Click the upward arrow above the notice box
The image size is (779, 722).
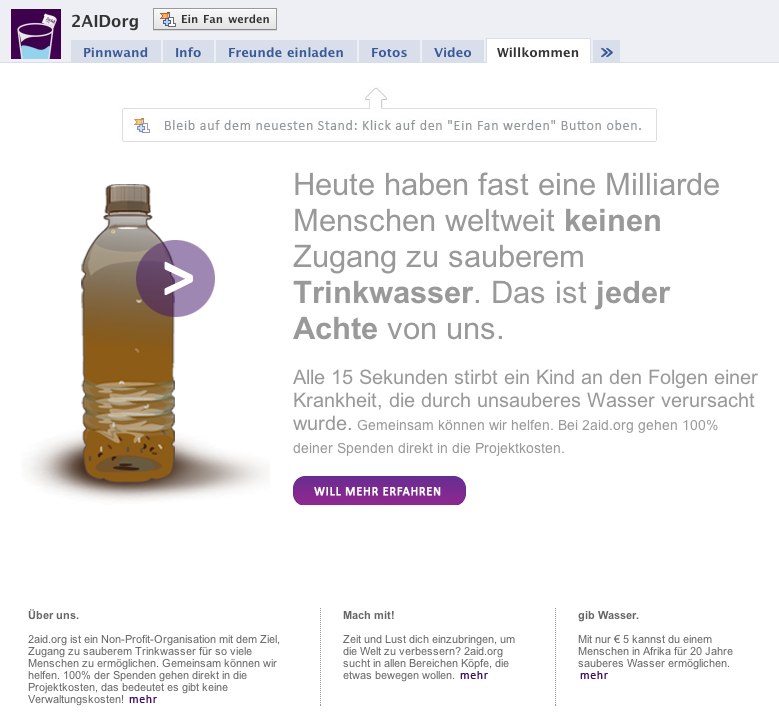(x=375, y=97)
